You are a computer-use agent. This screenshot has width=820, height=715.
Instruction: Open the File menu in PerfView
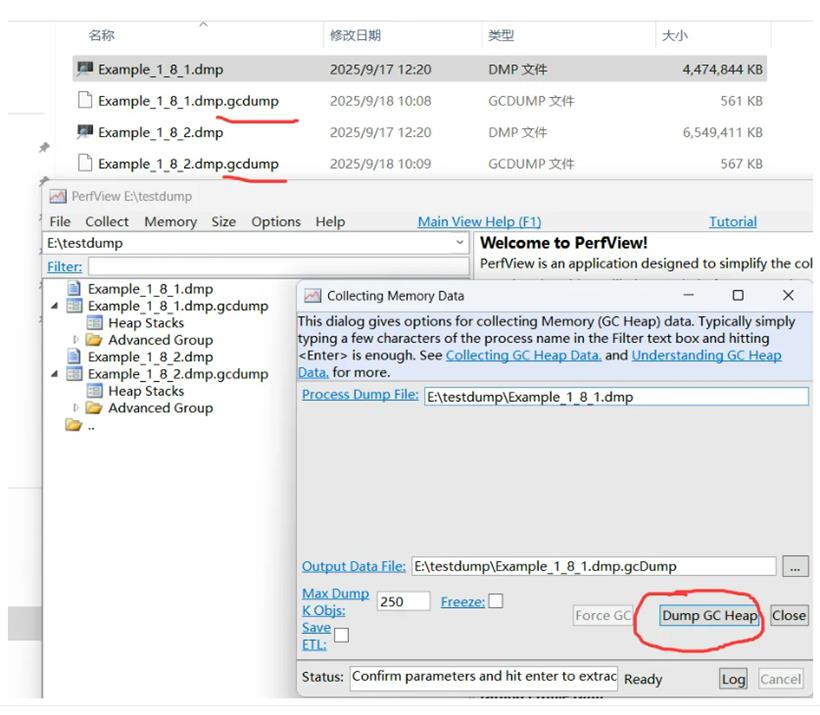(60, 222)
